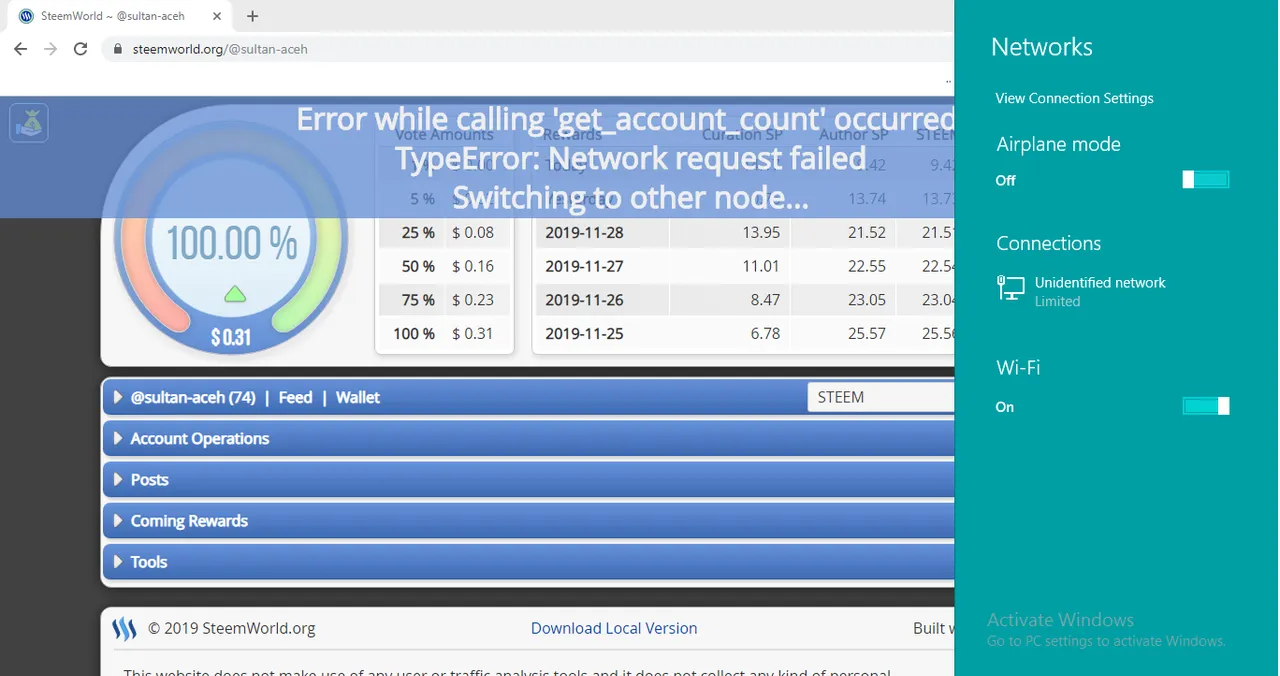Image resolution: width=1280 pixels, height=676 pixels.
Task: Click the © 2019 SteemWorld.org footer text
Action: point(232,629)
